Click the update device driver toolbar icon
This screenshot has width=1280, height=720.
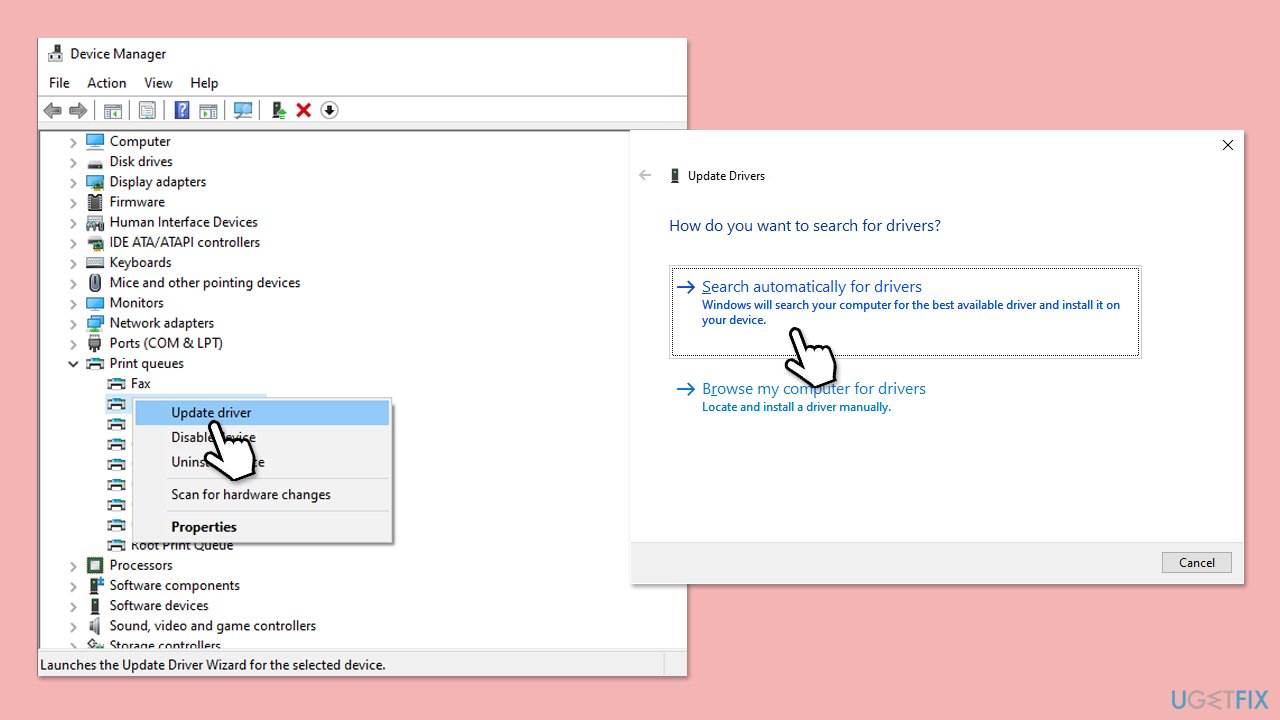click(279, 110)
